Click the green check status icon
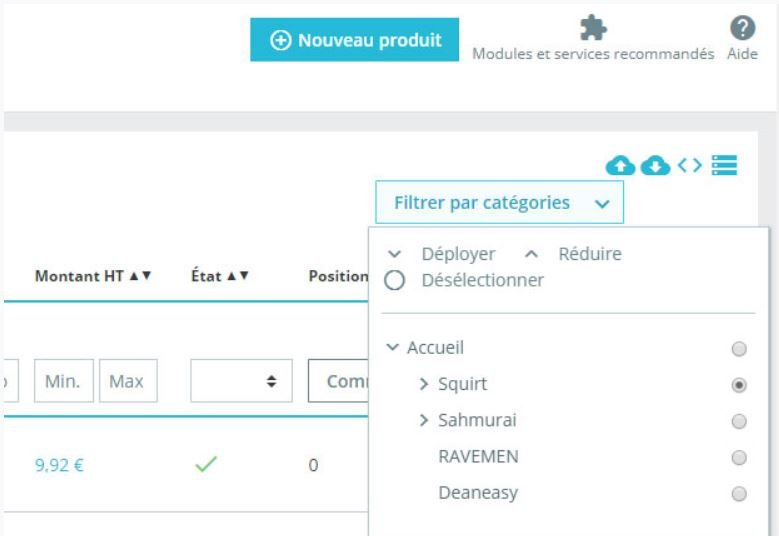The image size is (779, 536). 206,465
